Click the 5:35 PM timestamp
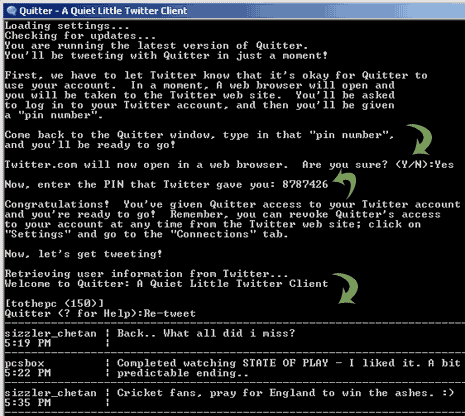This screenshot has height=416, width=465. (28, 403)
